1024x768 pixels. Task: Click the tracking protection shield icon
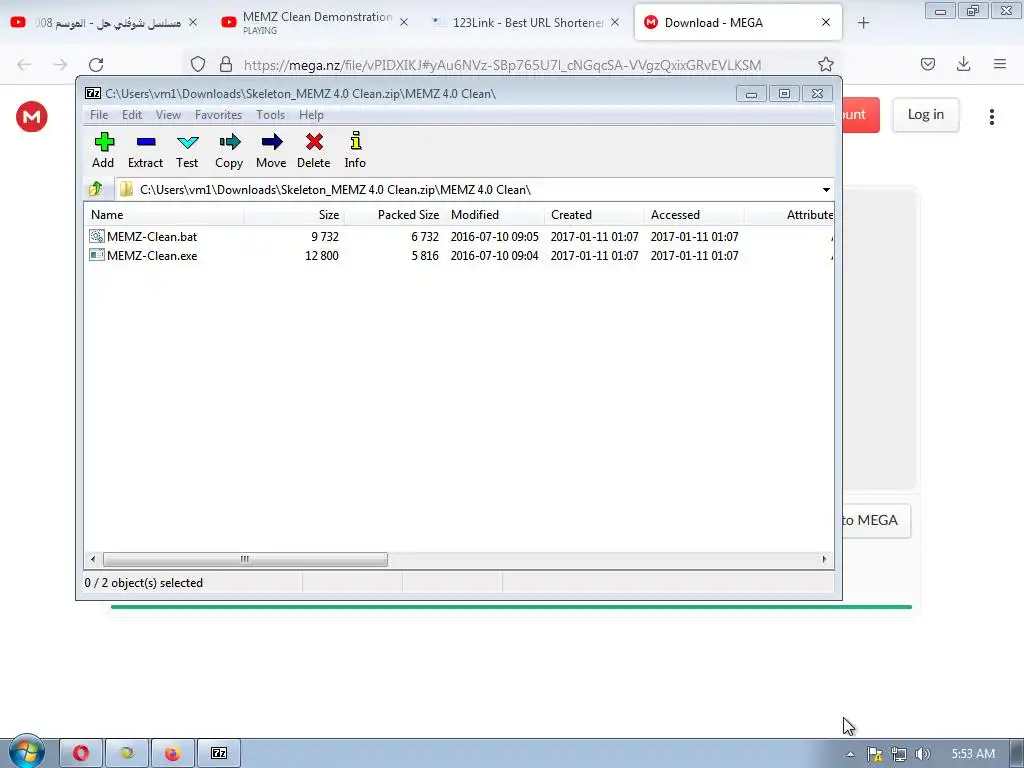point(198,64)
